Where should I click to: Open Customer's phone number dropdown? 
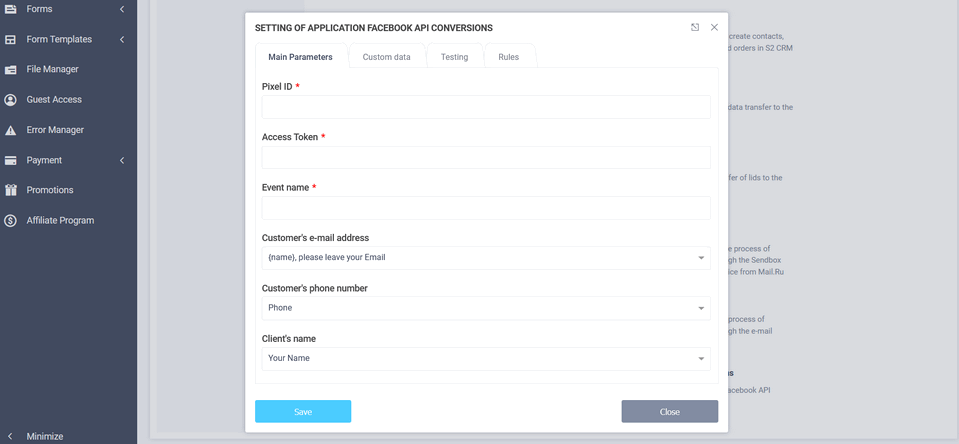point(486,308)
